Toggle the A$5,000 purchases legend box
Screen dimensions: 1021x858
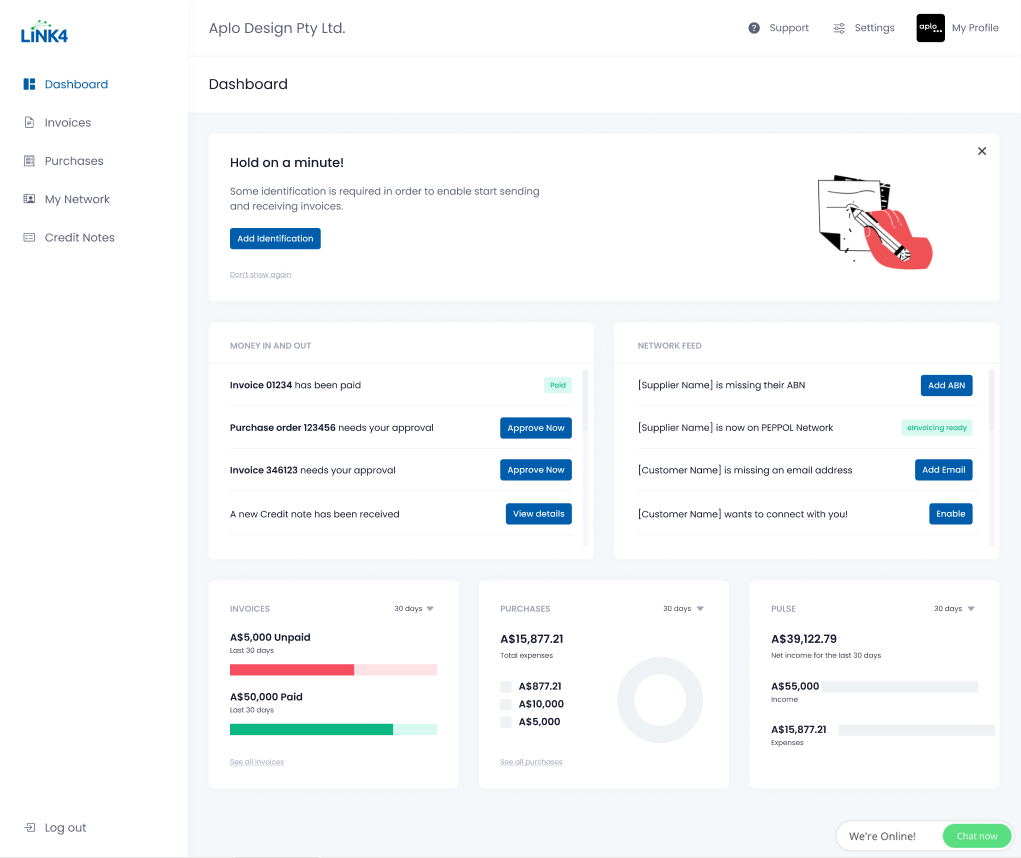point(506,722)
